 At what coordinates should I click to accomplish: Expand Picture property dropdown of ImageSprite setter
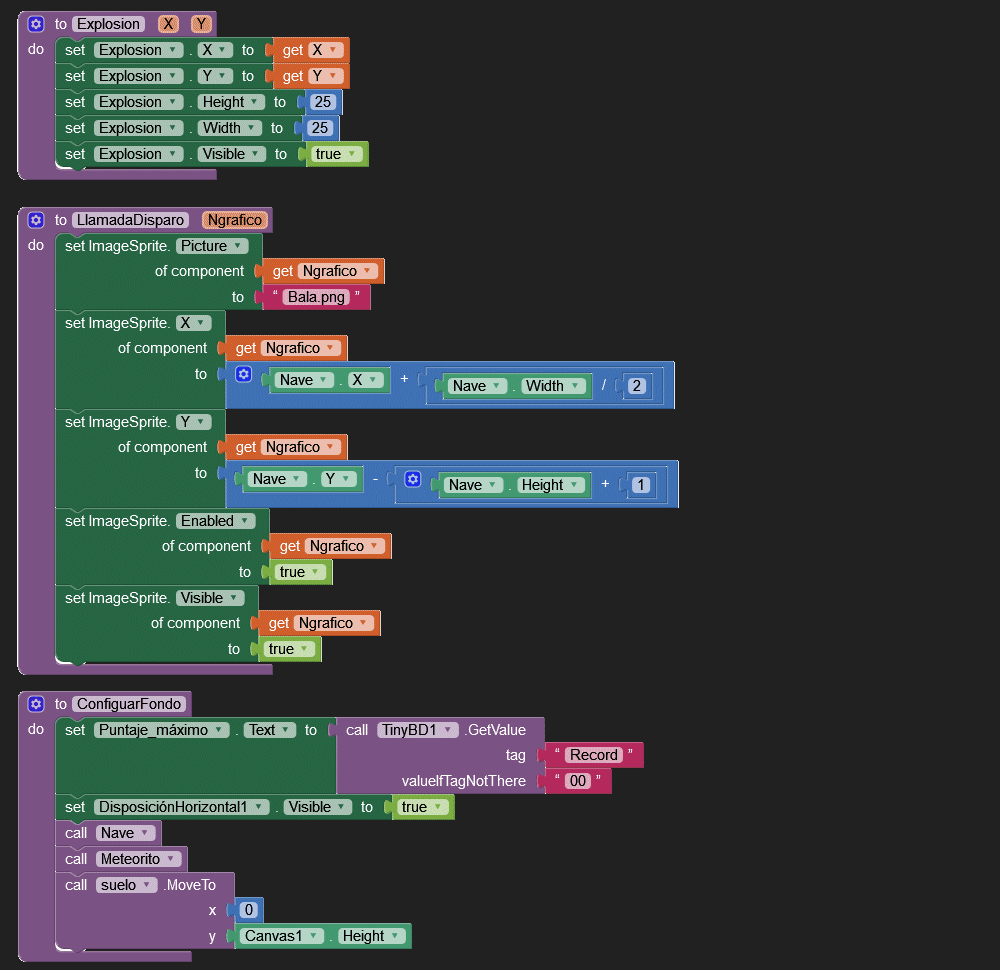click(x=212, y=246)
